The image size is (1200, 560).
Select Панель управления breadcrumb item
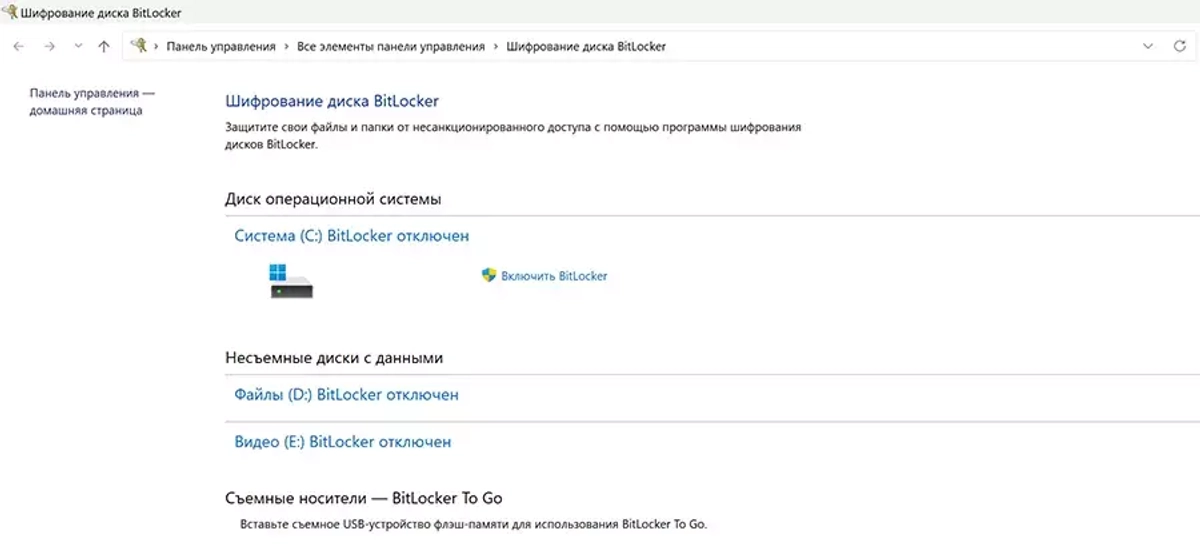click(220, 46)
